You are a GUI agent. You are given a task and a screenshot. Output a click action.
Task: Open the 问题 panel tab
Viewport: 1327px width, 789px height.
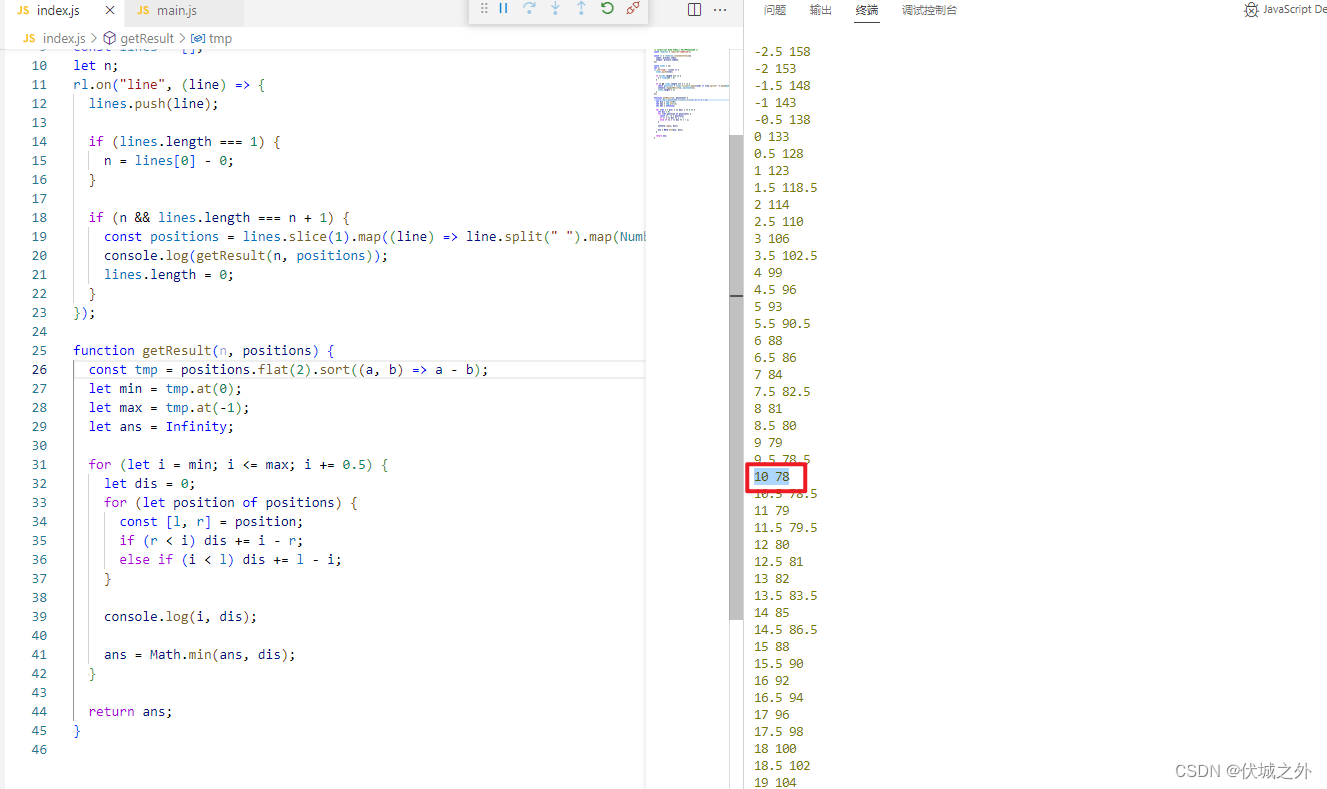[x=775, y=10]
